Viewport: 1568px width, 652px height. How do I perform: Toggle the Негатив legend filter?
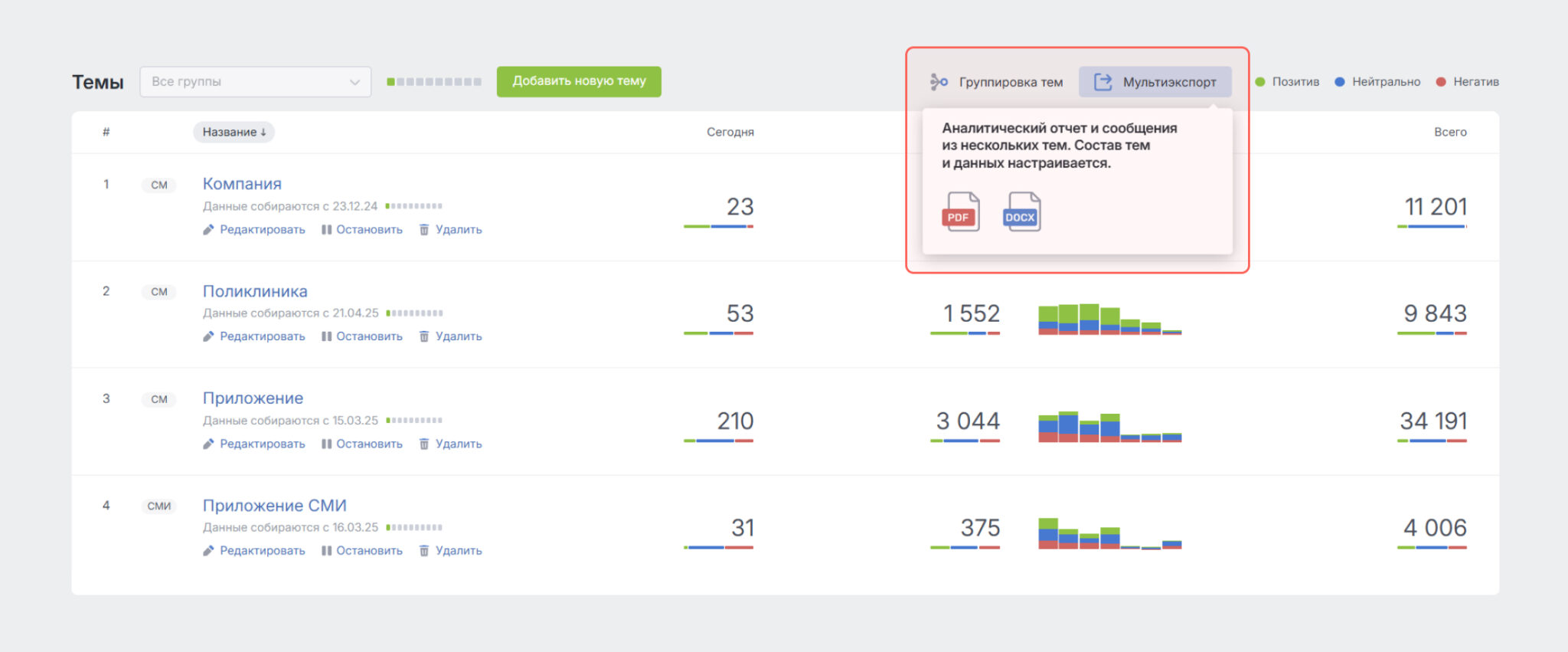tap(1468, 82)
